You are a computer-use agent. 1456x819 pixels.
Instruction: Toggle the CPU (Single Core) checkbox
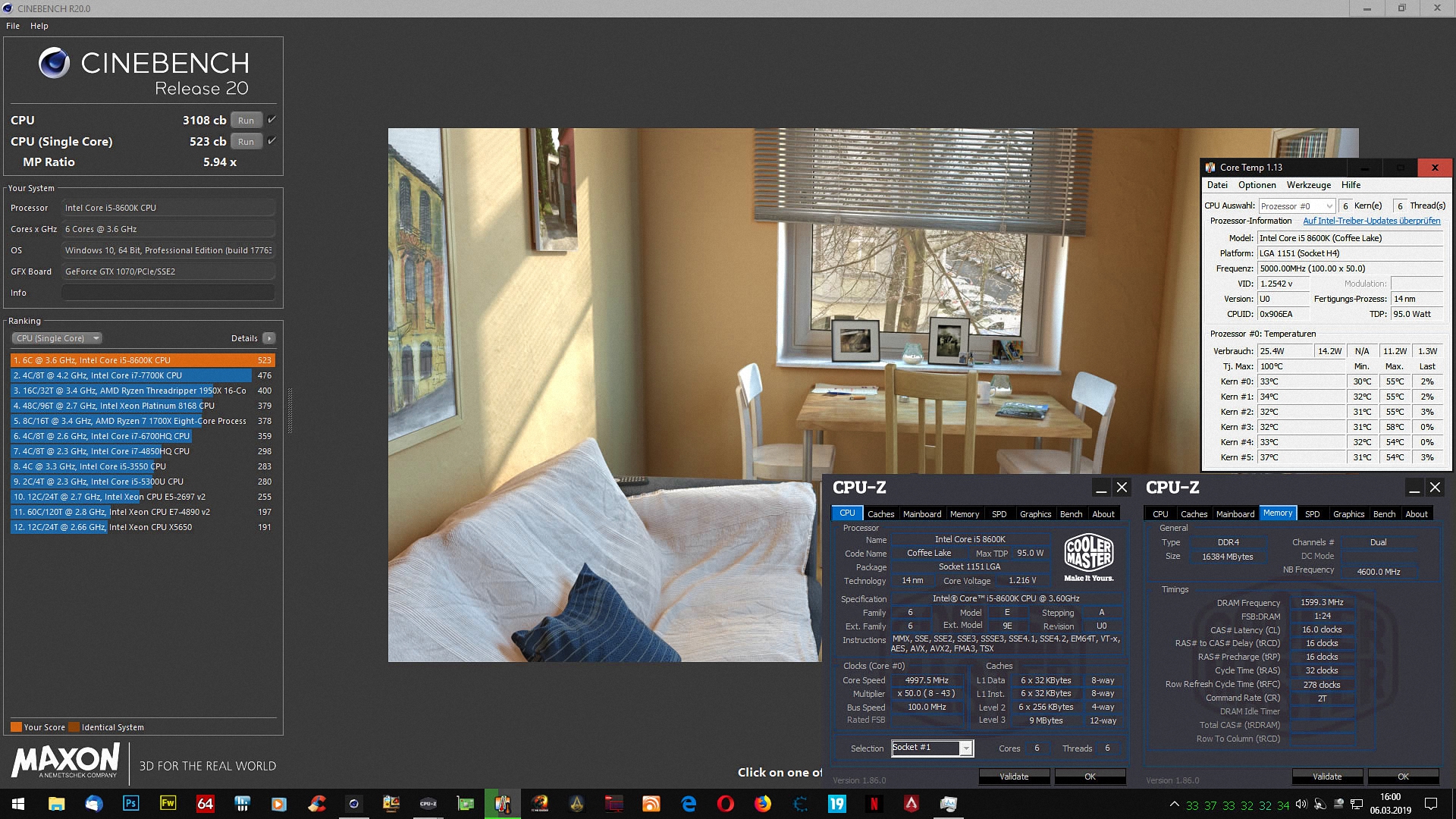[271, 141]
